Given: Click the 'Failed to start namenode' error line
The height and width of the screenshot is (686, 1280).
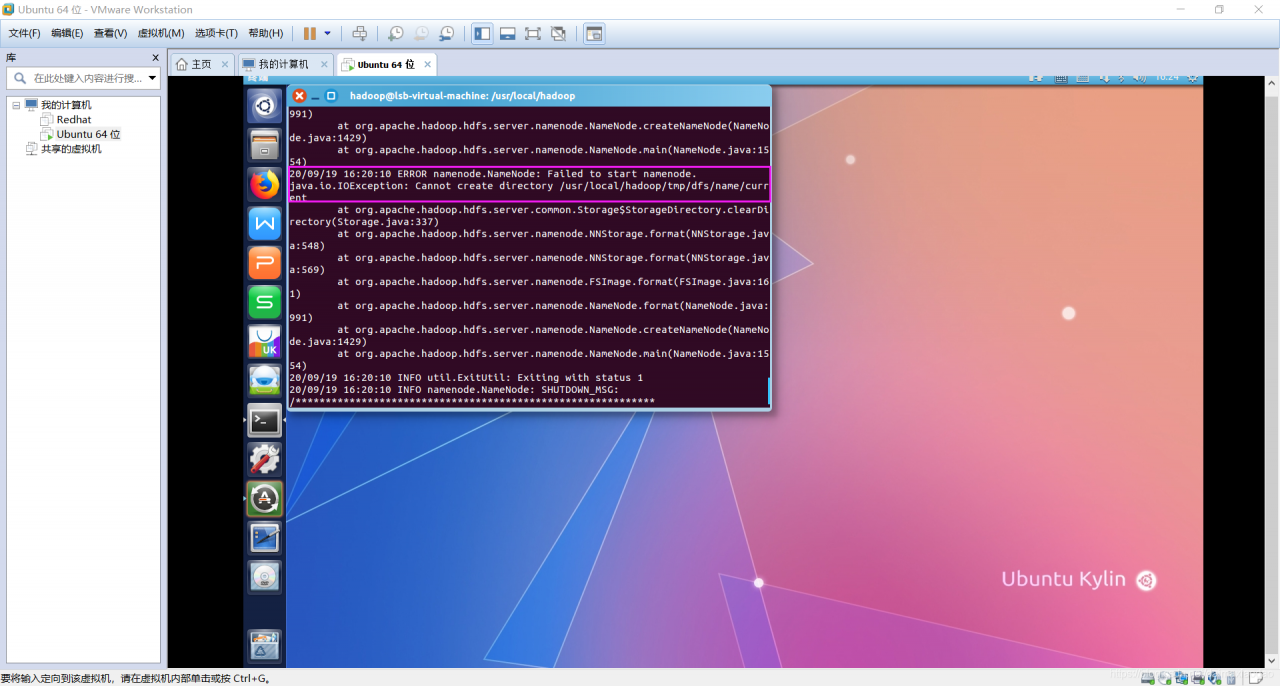Looking at the screenshot, I should (492, 174).
